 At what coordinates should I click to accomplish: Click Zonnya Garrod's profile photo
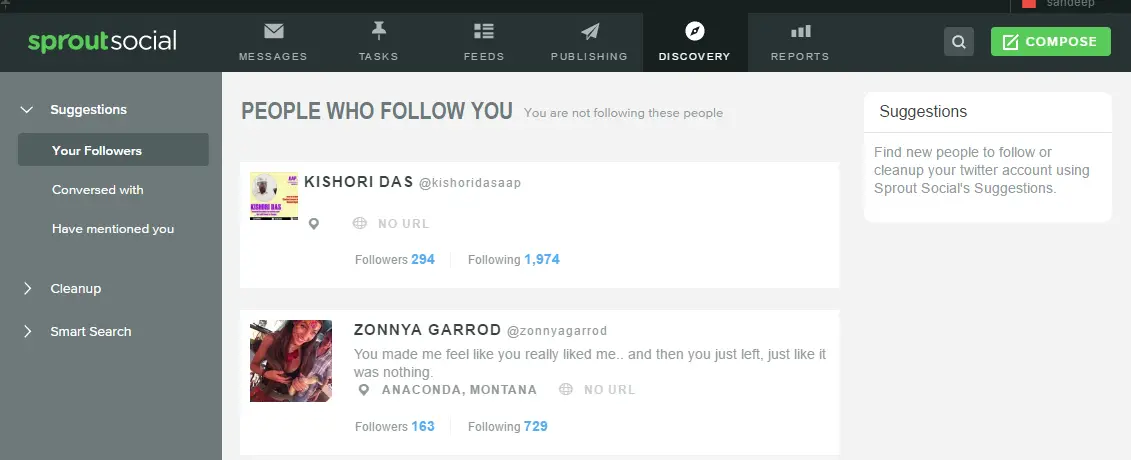click(x=291, y=361)
